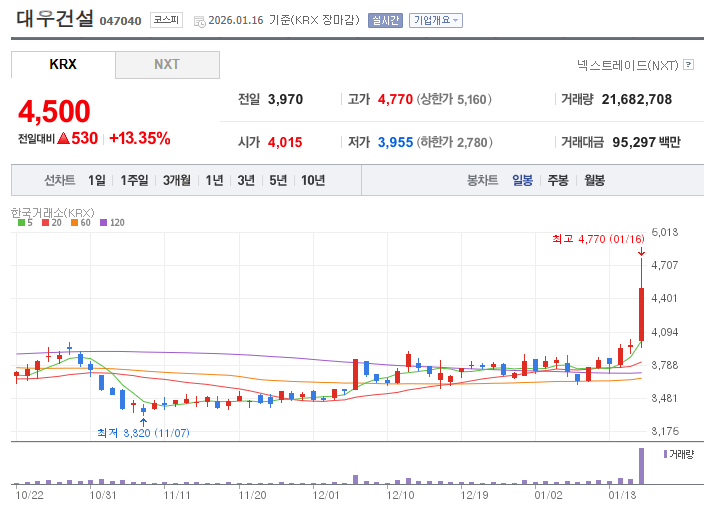The height and width of the screenshot is (507, 704).
Task: Click the purple 거래량 legend marker
Action: tap(665, 454)
